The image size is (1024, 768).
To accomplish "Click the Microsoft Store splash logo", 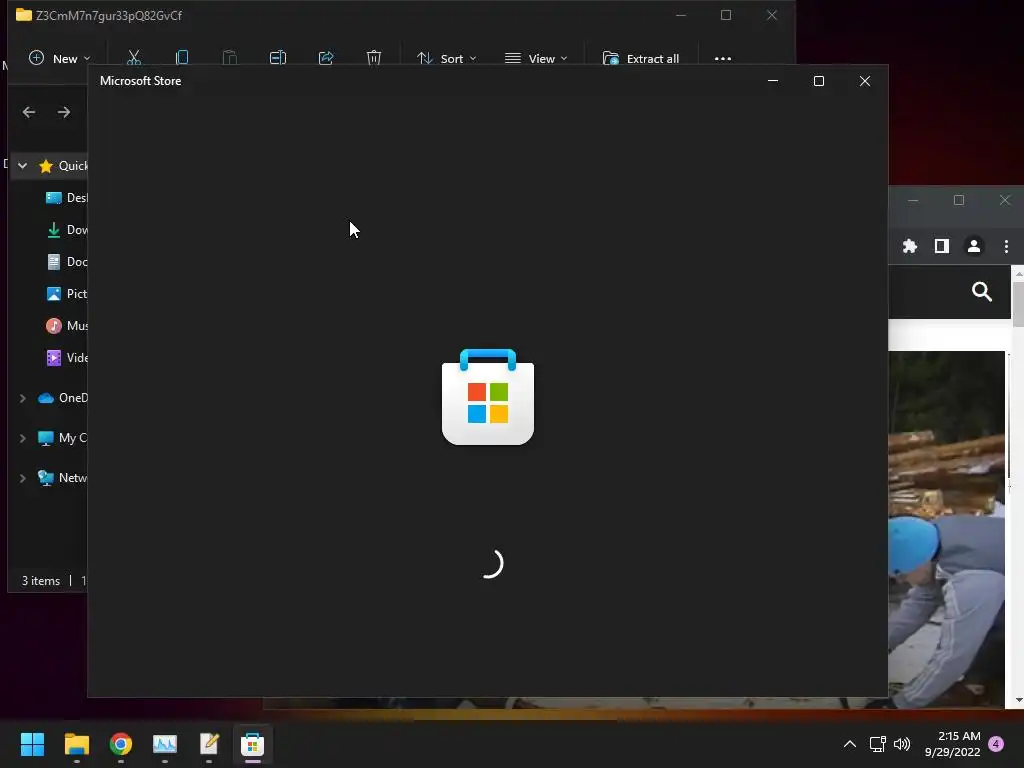I will 488,397.
